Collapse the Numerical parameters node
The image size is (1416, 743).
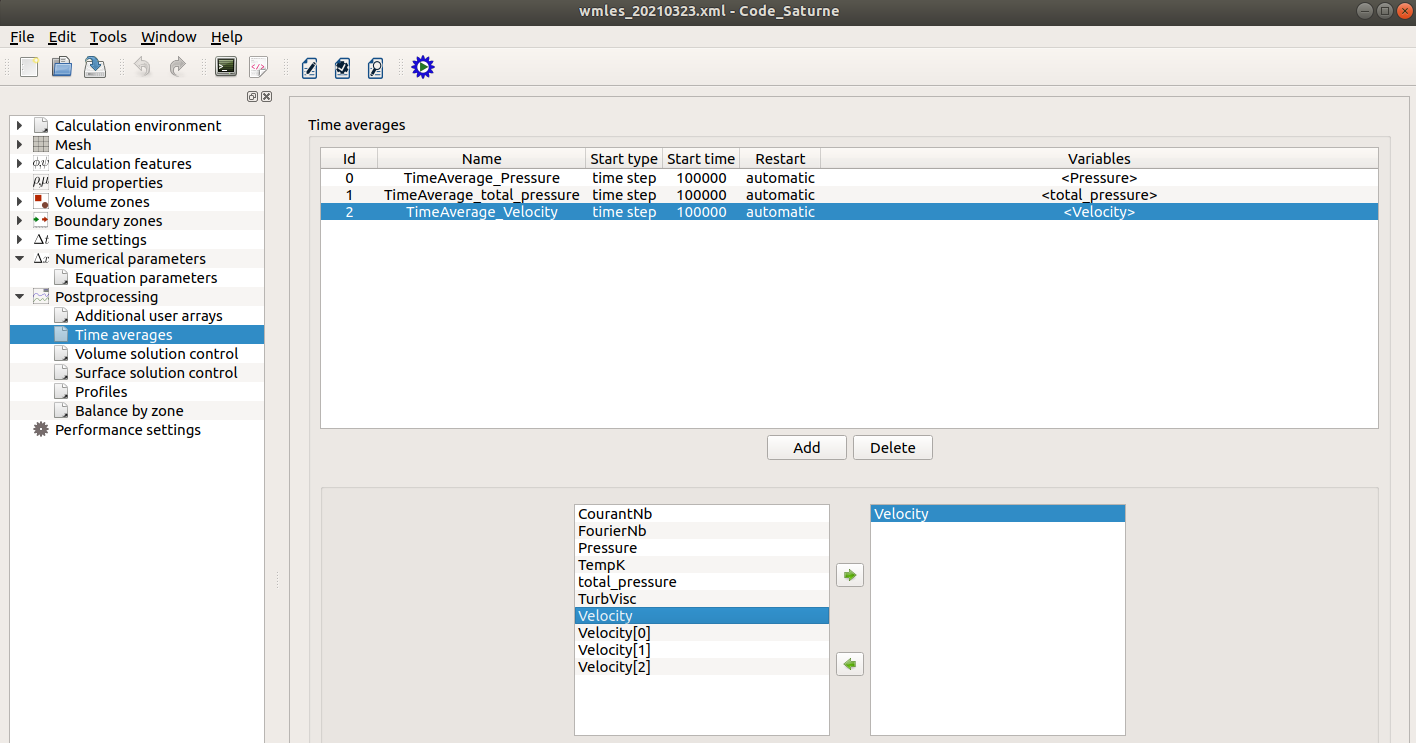coord(19,259)
